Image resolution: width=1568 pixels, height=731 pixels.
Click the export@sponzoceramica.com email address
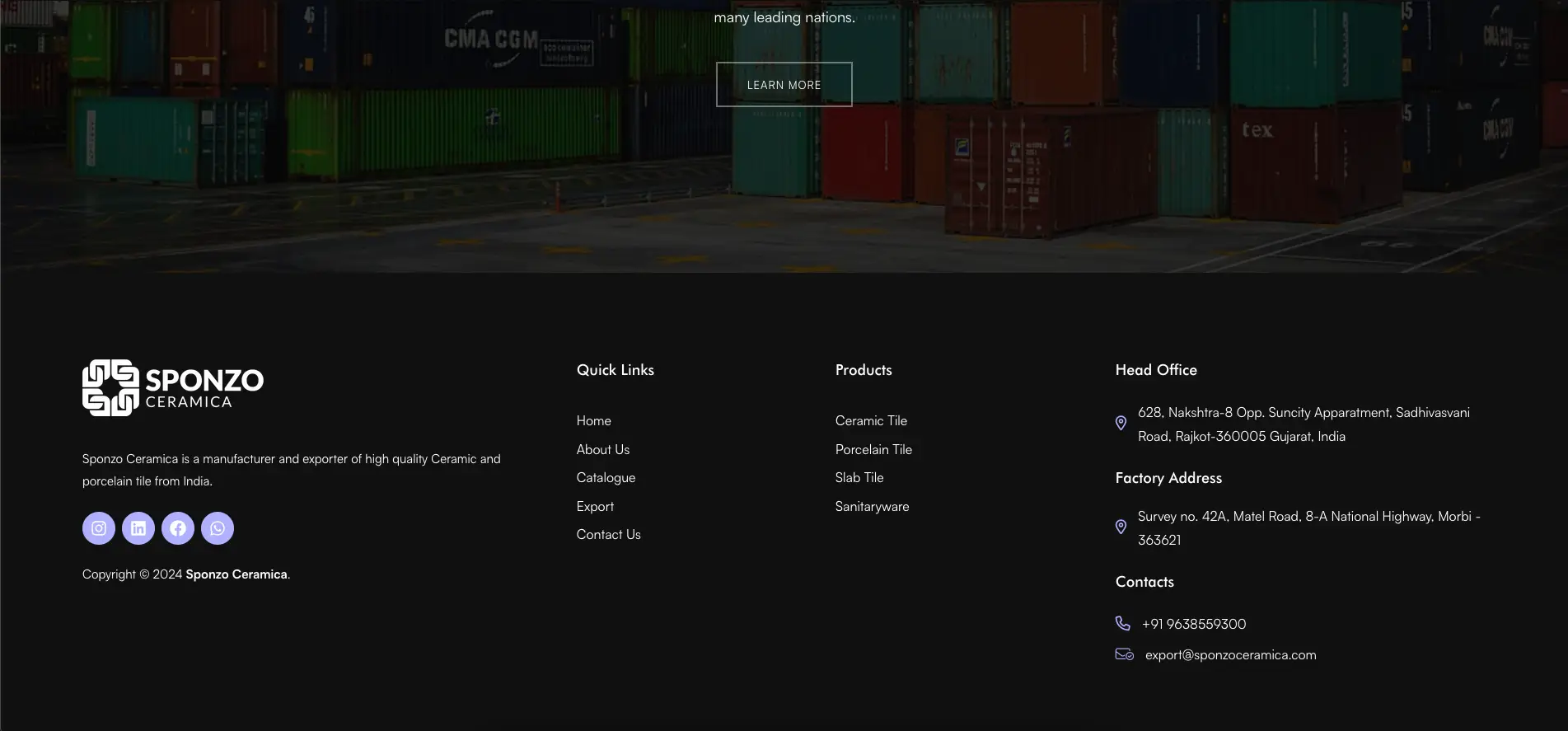point(1230,655)
